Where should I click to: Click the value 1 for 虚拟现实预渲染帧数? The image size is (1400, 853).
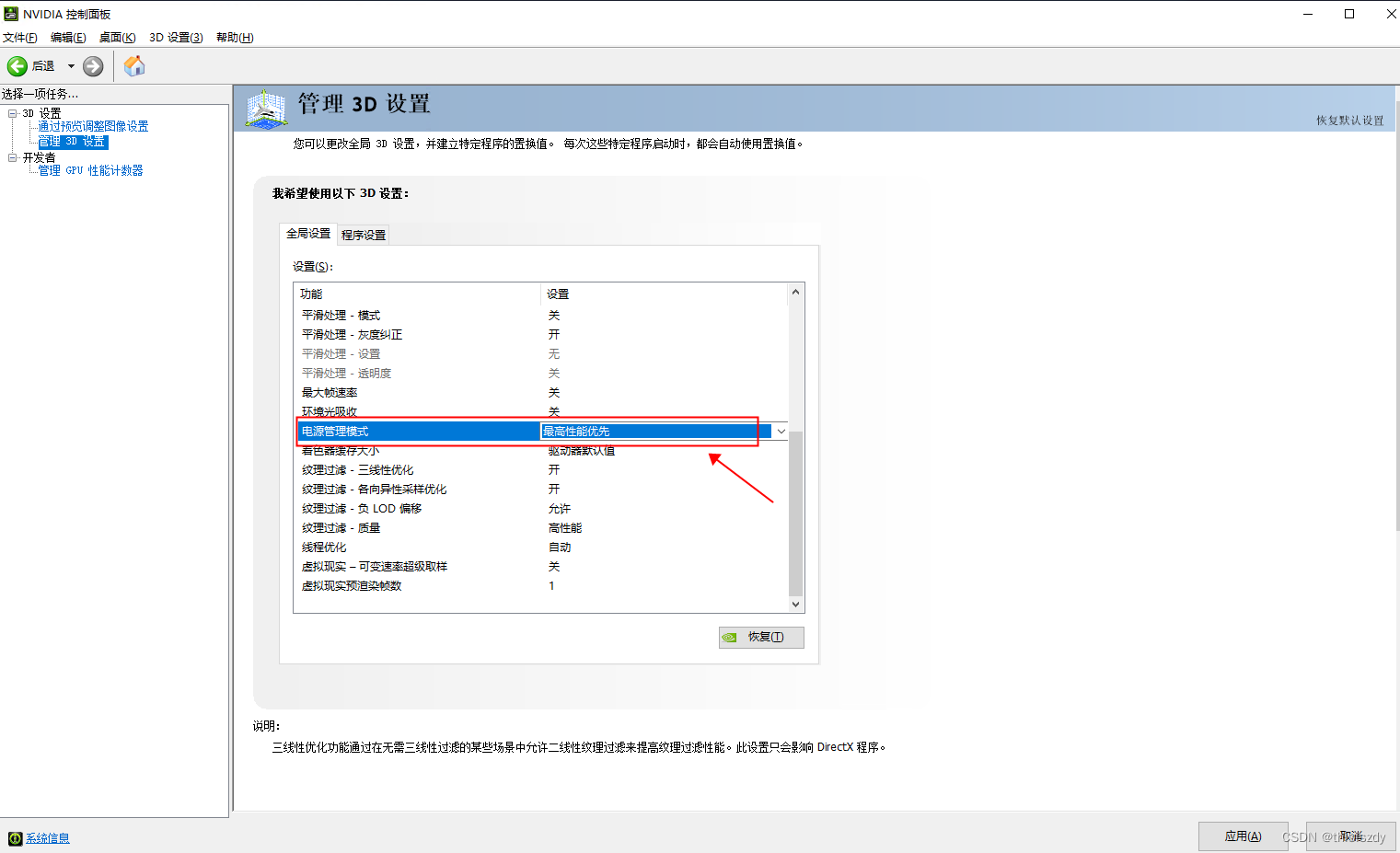tap(551, 586)
